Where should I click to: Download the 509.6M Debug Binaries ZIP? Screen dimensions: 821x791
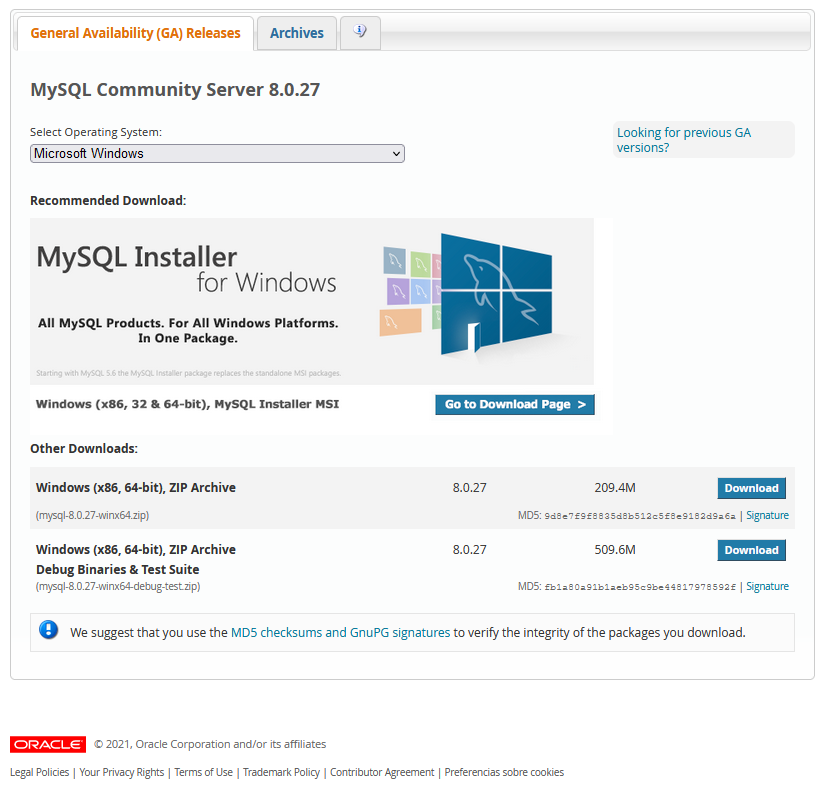tap(751, 550)
